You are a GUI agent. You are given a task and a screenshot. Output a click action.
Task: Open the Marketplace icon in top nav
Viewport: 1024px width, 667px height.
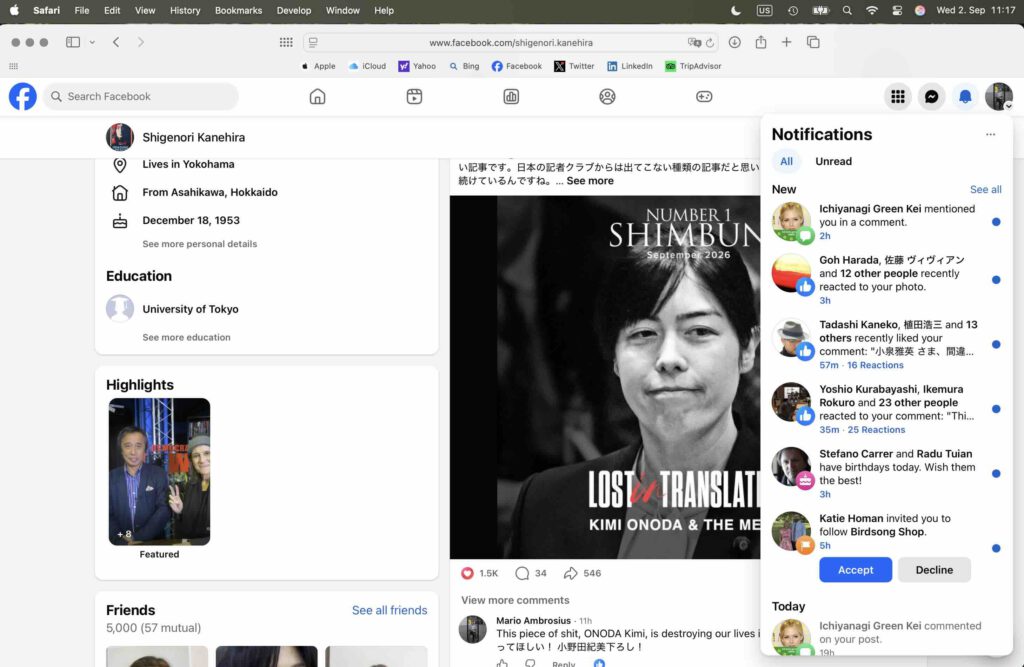pyautogui.click(x=511, y=97)
